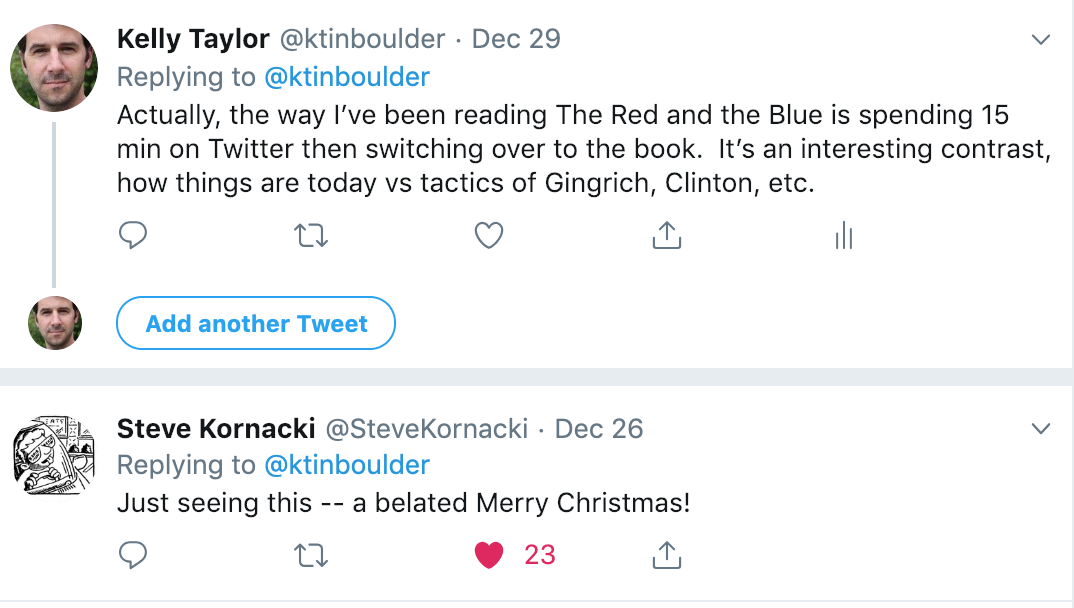Reply to Steve Kornacki's tweet
This screenshot has height=608, width=1074.
pyautogui.click(x=133, y=555)
